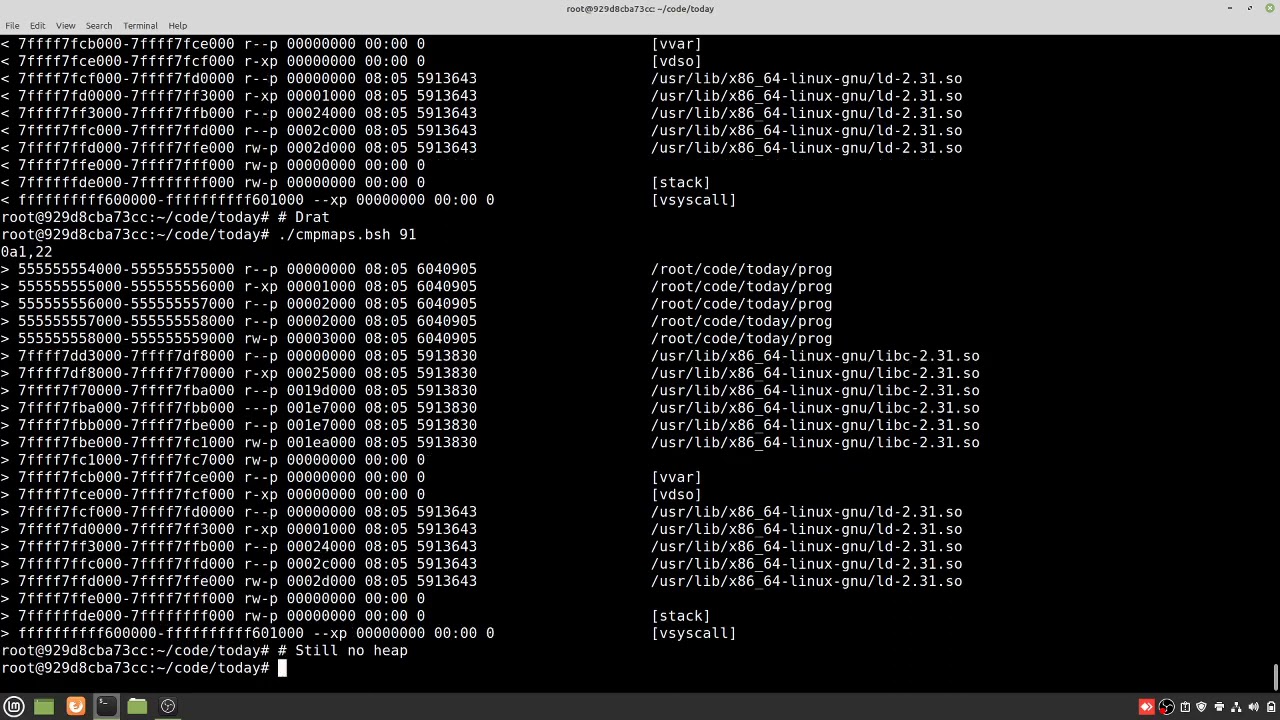Click the ld-2.31.so path on '> 7ffff7fcf000' row
The image size is (1280, 720).
(x=807, y=512)
